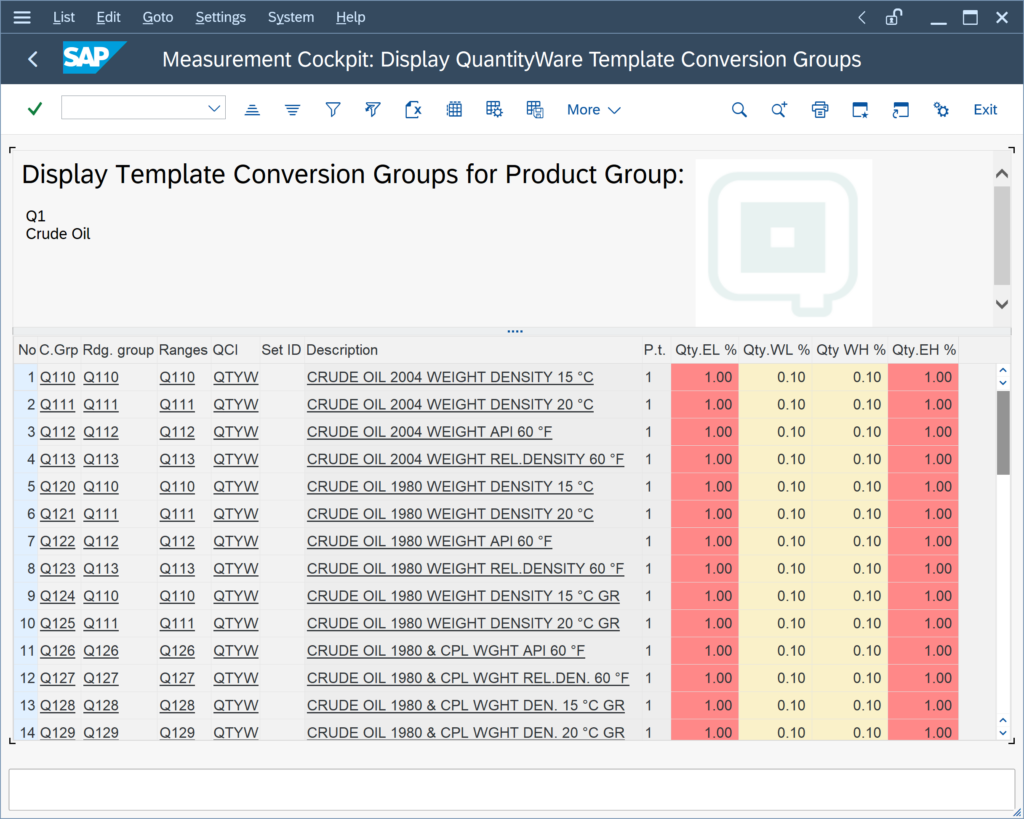Click the Ranges column header
The width and height of the screenshot is (1024, 819).
[183, 350]
